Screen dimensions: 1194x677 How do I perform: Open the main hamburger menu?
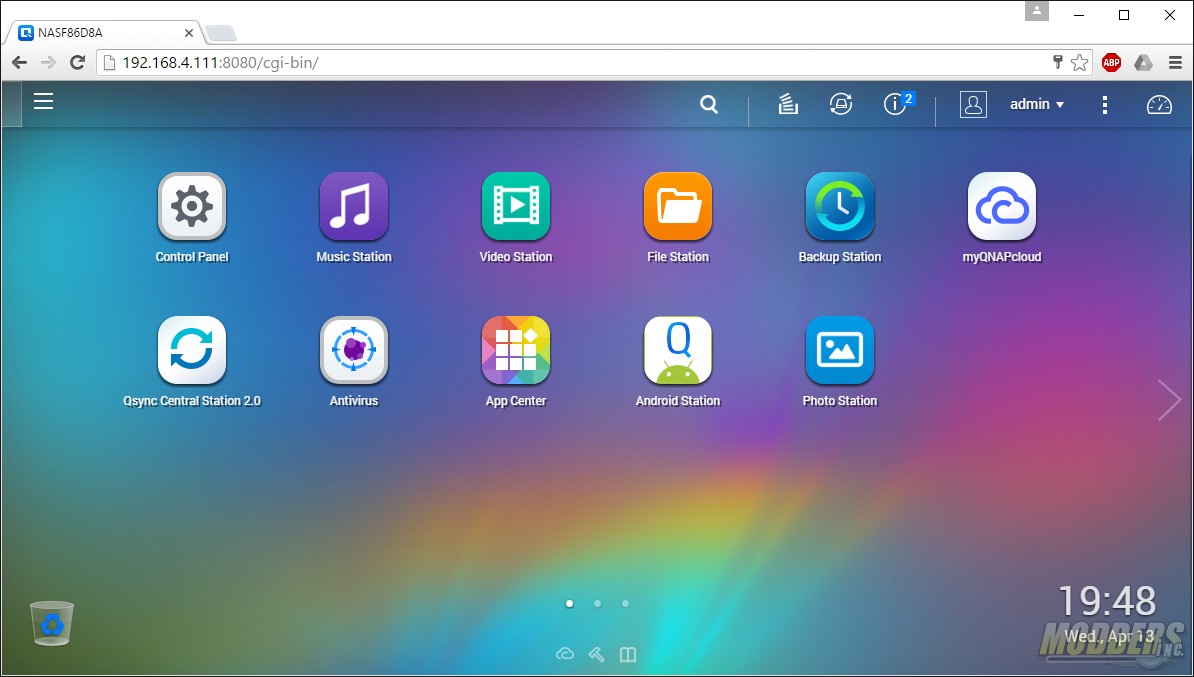tap(43, 101)
